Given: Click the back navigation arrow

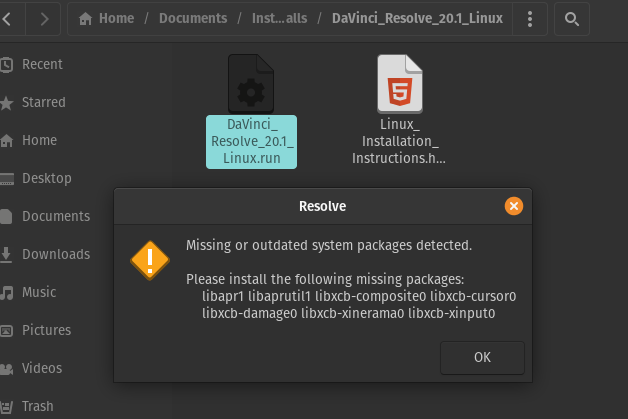Looking at the screenshot, I should (7, 18).
